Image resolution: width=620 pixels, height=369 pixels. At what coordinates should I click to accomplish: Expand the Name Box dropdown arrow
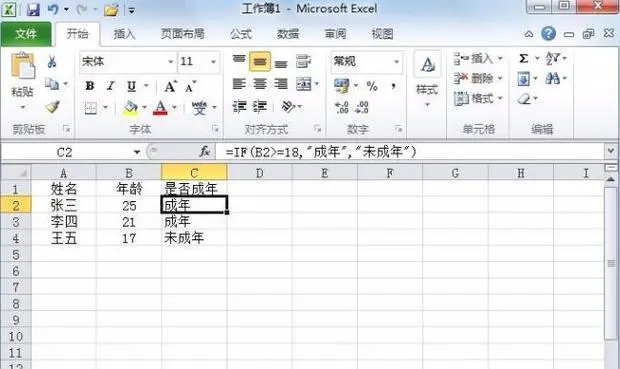[x=137, y=152]
